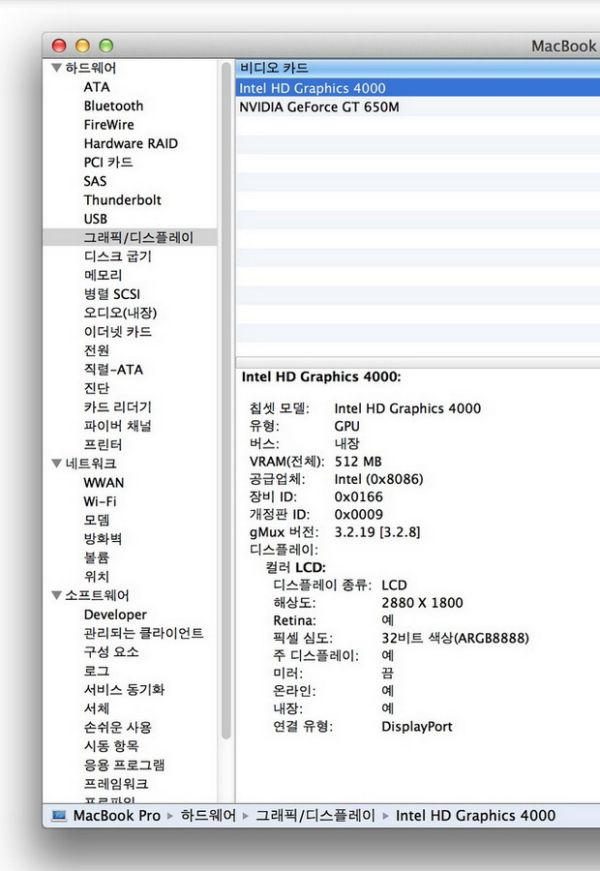Click Intel HD Graphics 4000 in path bar
The height and width of the screenshot is (871, 600).
tap(476, 815)
